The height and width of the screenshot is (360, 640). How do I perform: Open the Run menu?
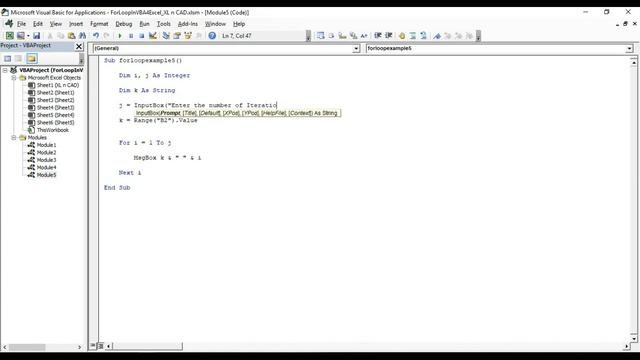[144, 24]
